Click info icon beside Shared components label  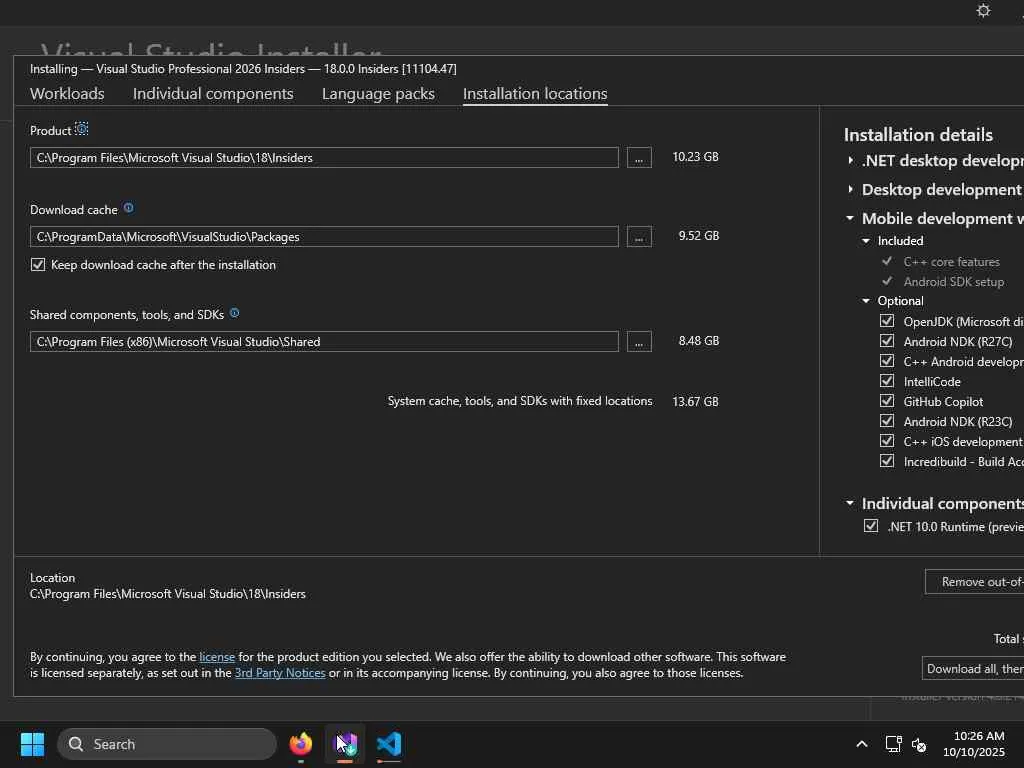coord(234,313)
